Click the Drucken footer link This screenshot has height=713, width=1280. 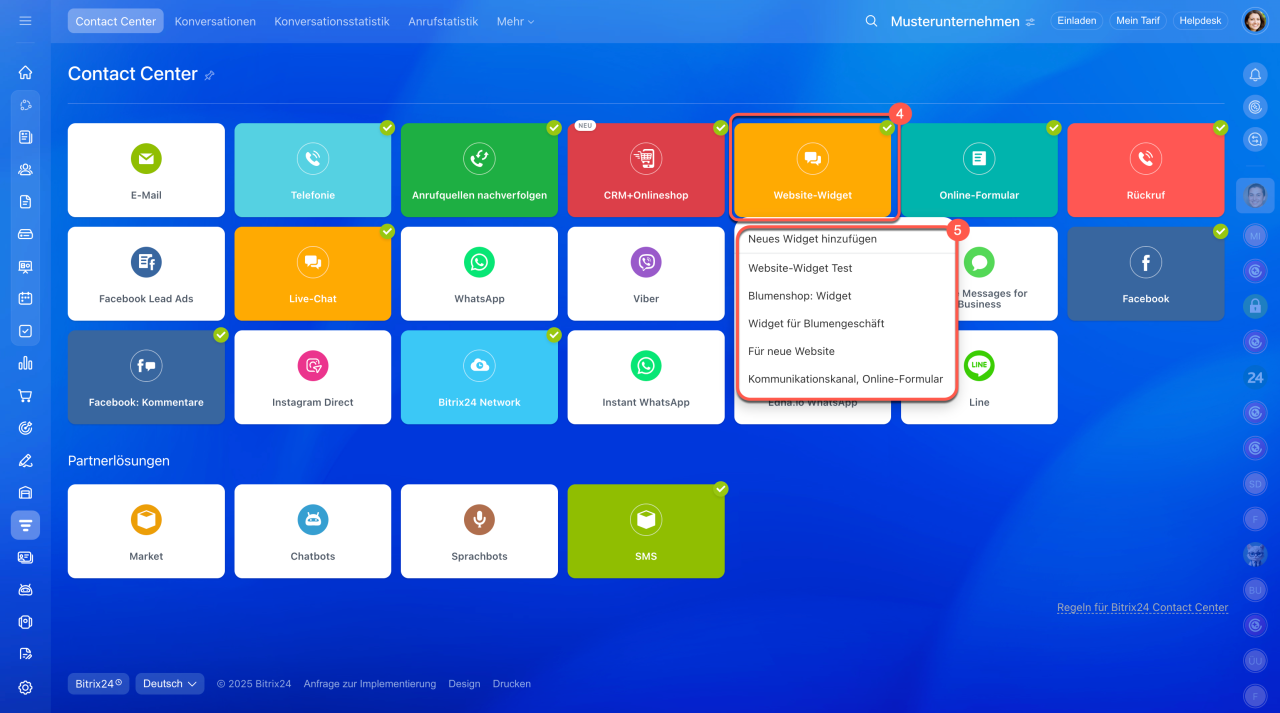click(512, 684)
